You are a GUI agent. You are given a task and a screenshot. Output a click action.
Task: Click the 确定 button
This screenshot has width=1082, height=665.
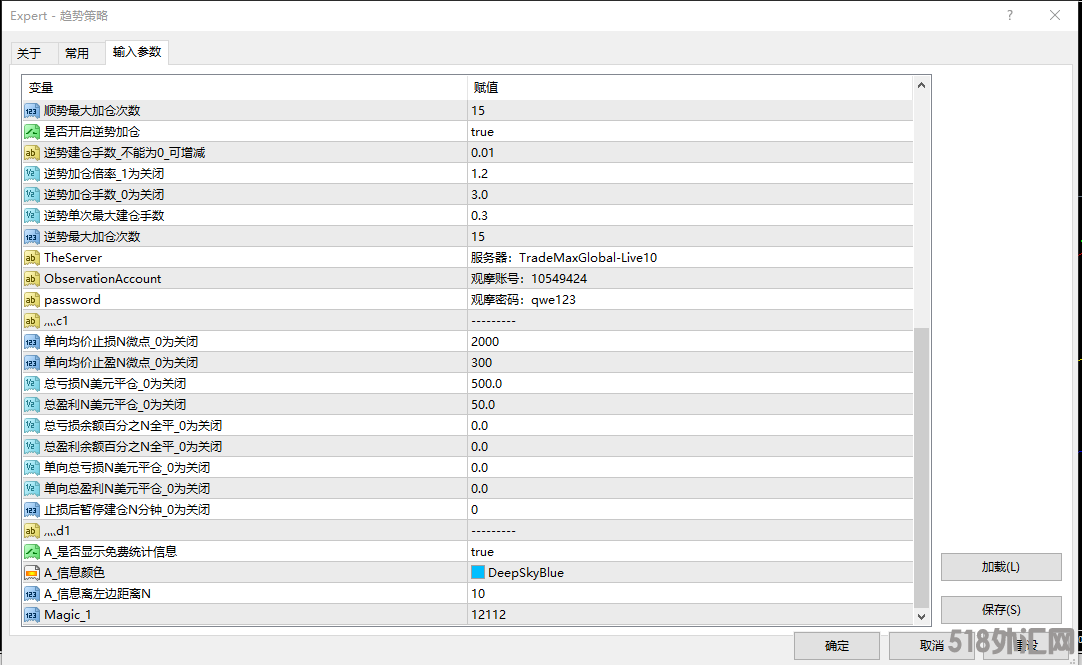(x=837, y=646)
